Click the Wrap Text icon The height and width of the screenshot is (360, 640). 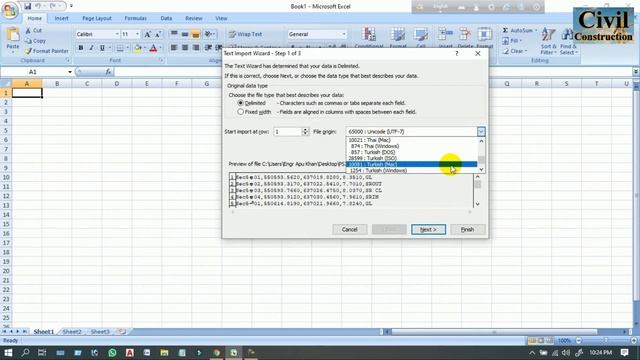[x=232, y=34]
